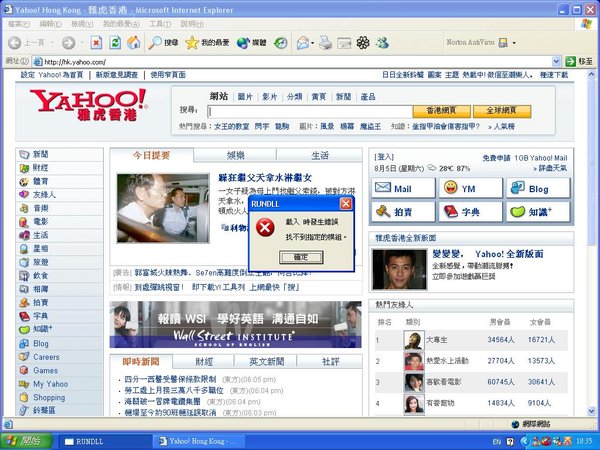This screenshot has width=600, height=450.
Task: Click the Norton AntiVirus toolbar icon
Action: [503, 42]
